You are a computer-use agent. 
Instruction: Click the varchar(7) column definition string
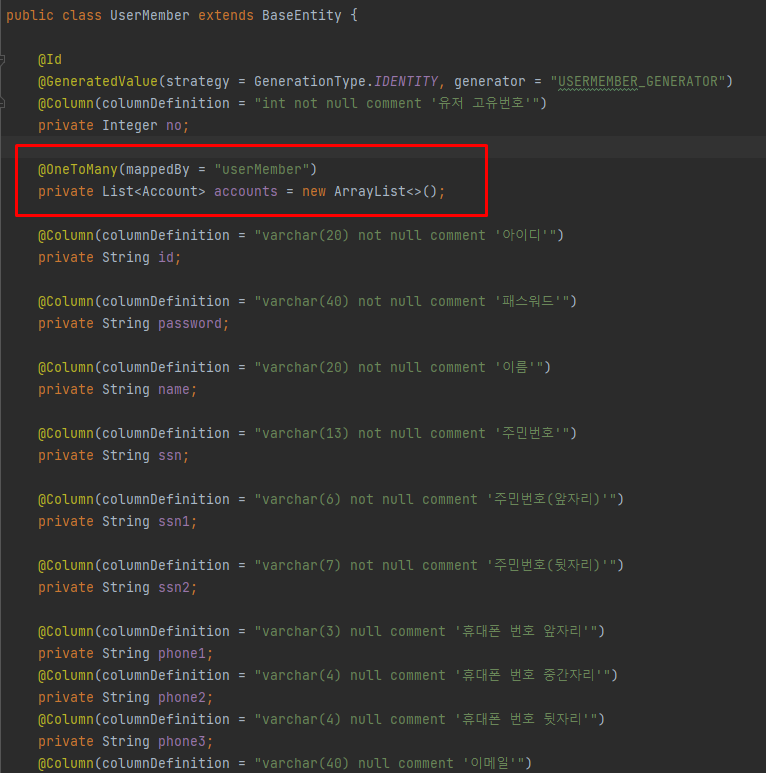[436, 566]
